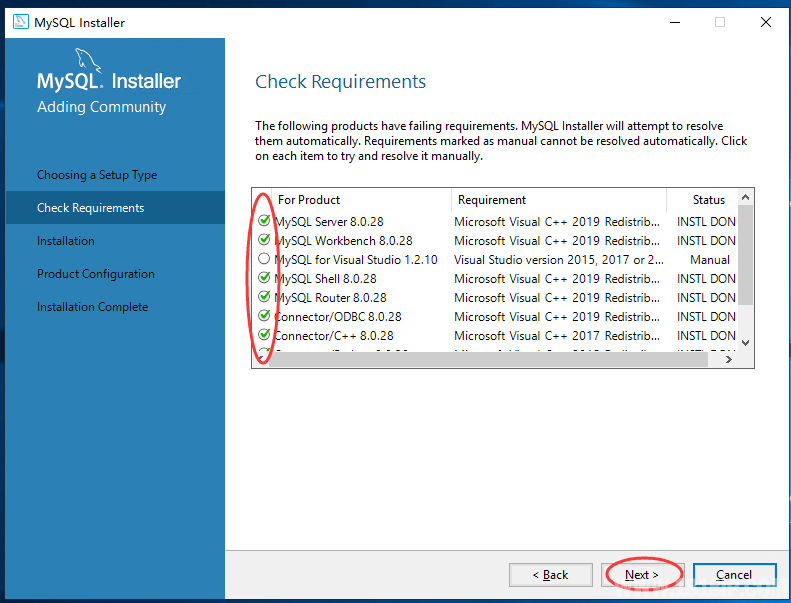
Task: Select the Installation Complete sidebar step
Action: 92,307
